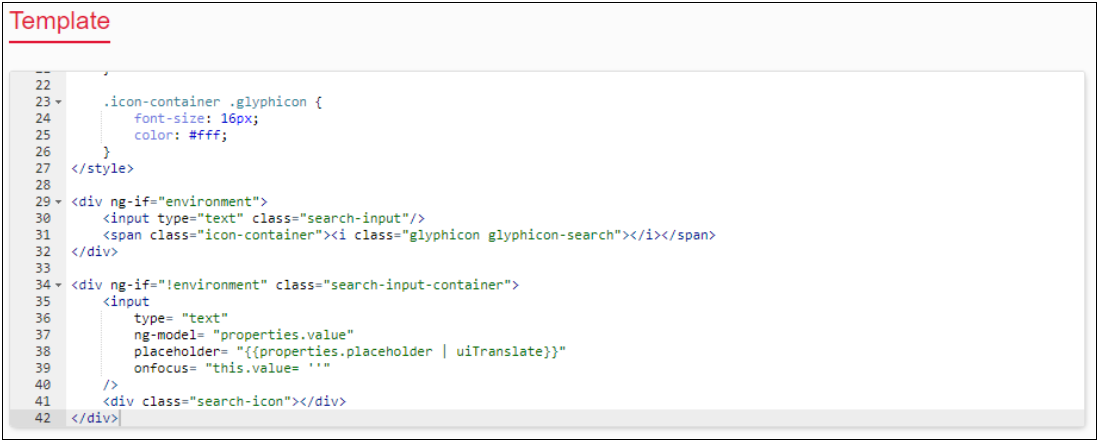
Task: Click line number 42 in gutter
Action: [x=43, y=418]
